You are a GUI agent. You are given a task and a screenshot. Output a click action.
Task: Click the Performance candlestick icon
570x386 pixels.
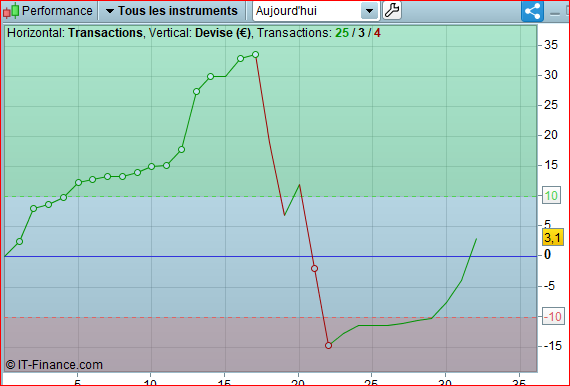point(11,11)
